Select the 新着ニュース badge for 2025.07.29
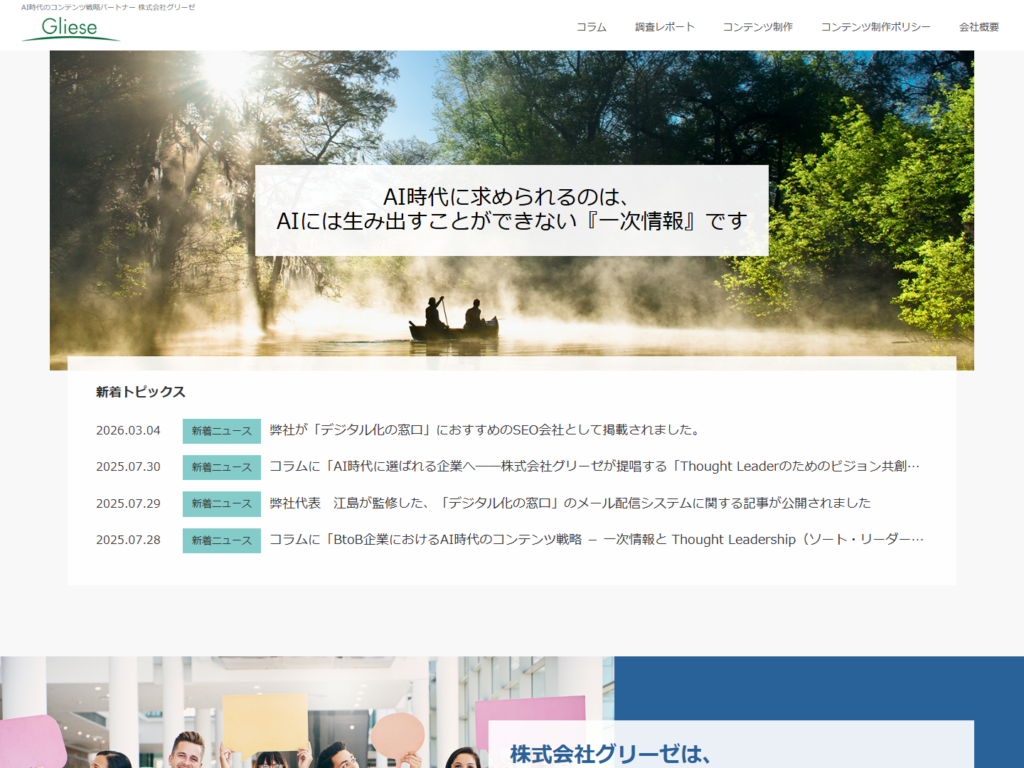This screenshot has width=1024, height=768. (221, 503)
